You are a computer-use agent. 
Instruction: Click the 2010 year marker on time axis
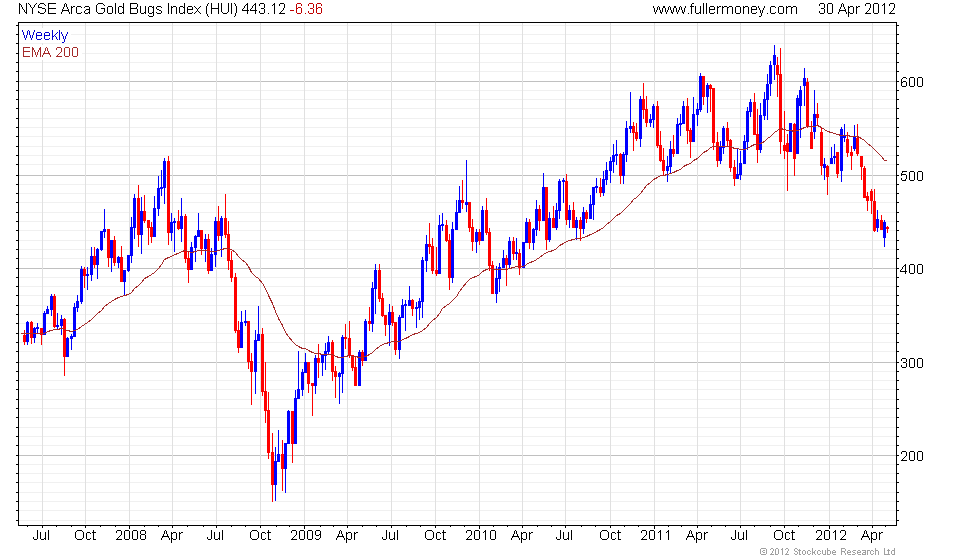(481, 536)
